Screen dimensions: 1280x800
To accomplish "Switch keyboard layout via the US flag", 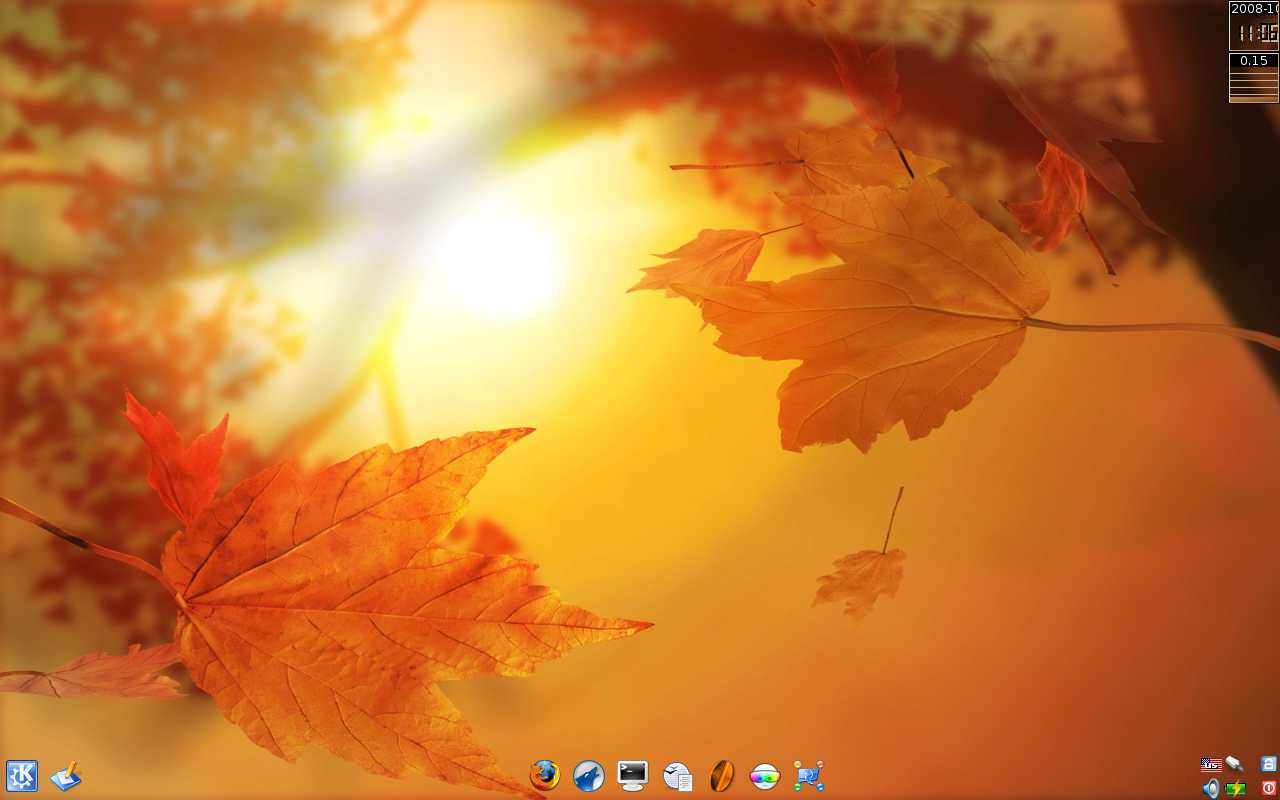I will (x=1211, y=765).
